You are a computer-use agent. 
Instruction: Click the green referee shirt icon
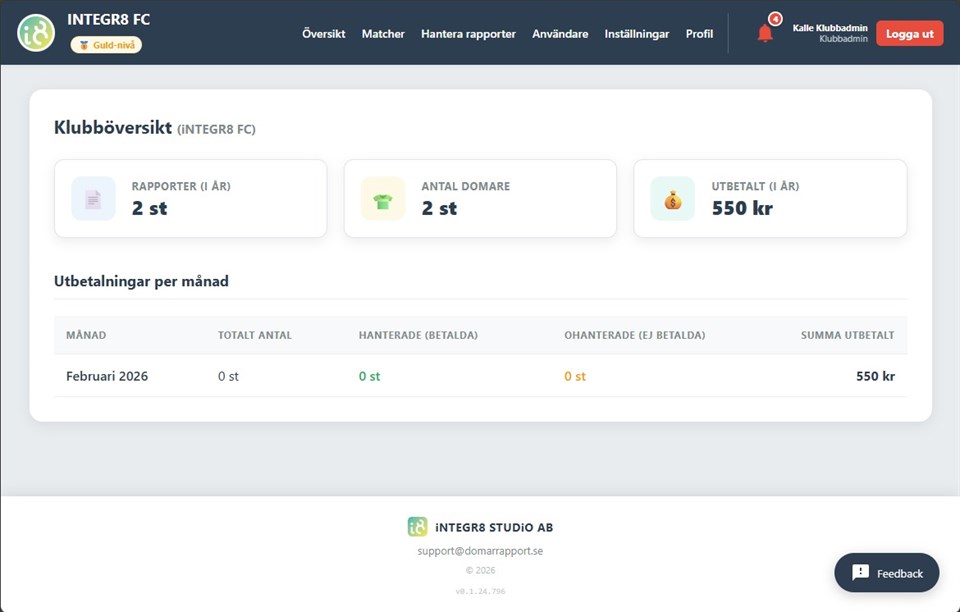click(x=383, y=199)
